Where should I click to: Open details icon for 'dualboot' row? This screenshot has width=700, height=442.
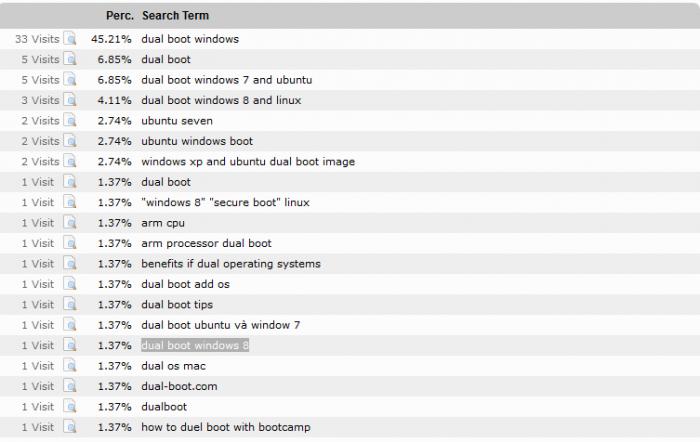click(70, 407)
